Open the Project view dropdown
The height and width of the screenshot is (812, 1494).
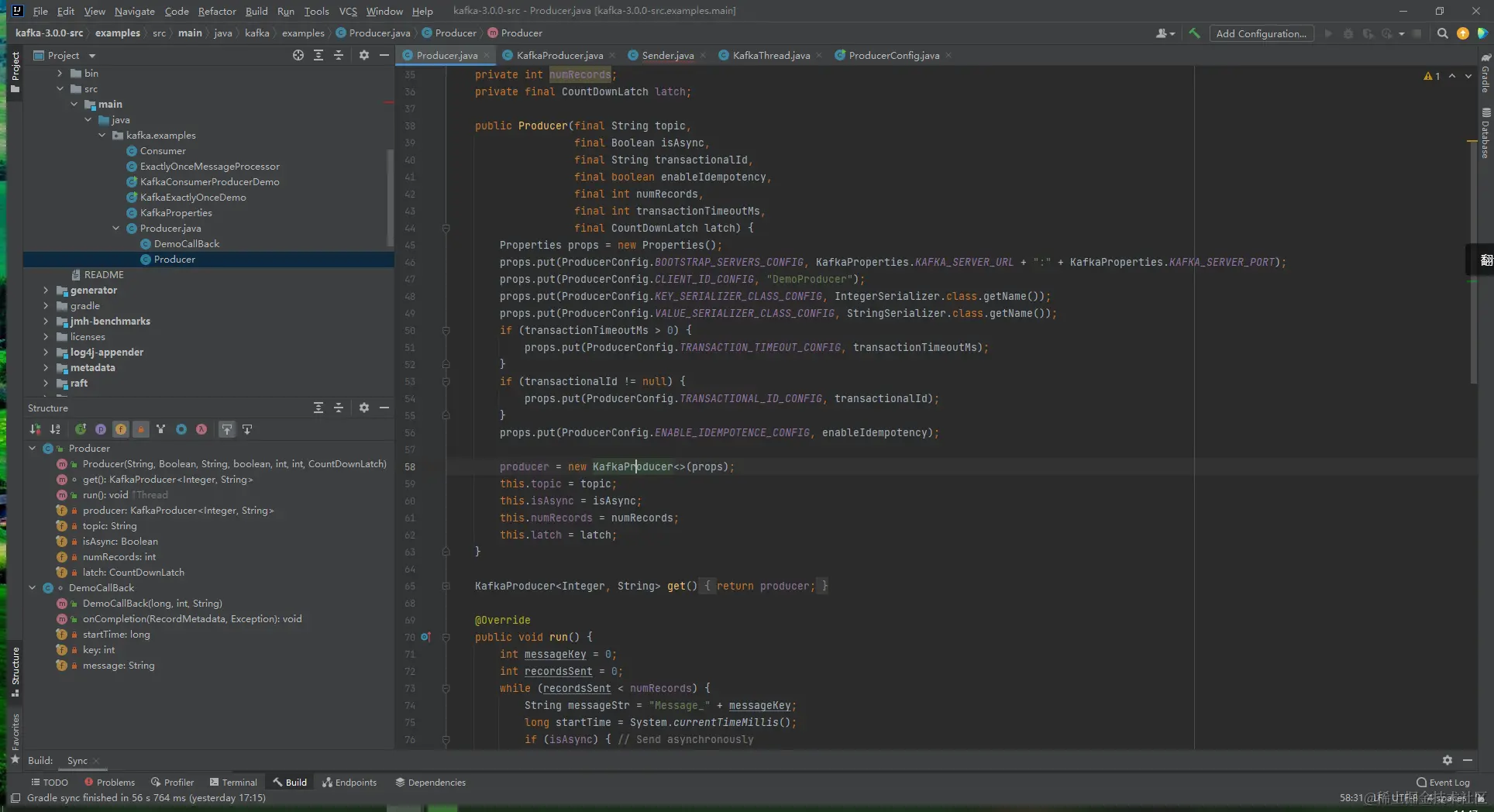91,56
